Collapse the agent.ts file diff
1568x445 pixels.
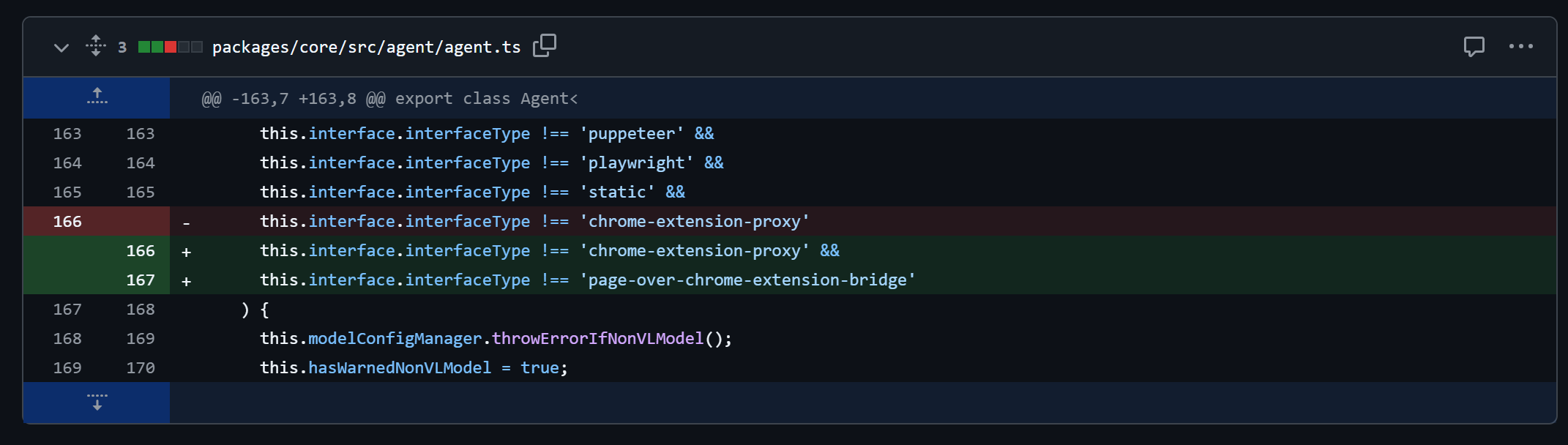point(61,48)
